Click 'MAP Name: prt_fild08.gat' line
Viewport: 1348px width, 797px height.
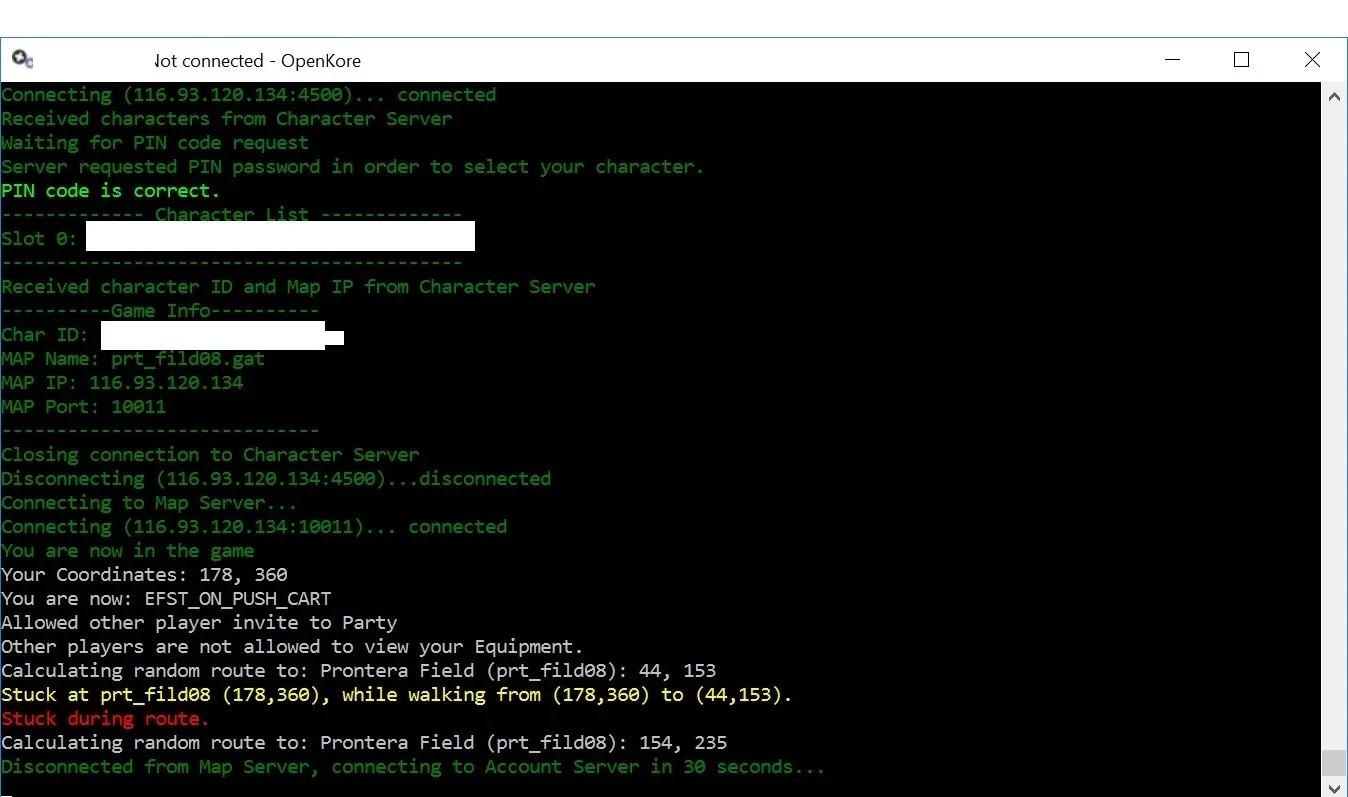[133, 359]
